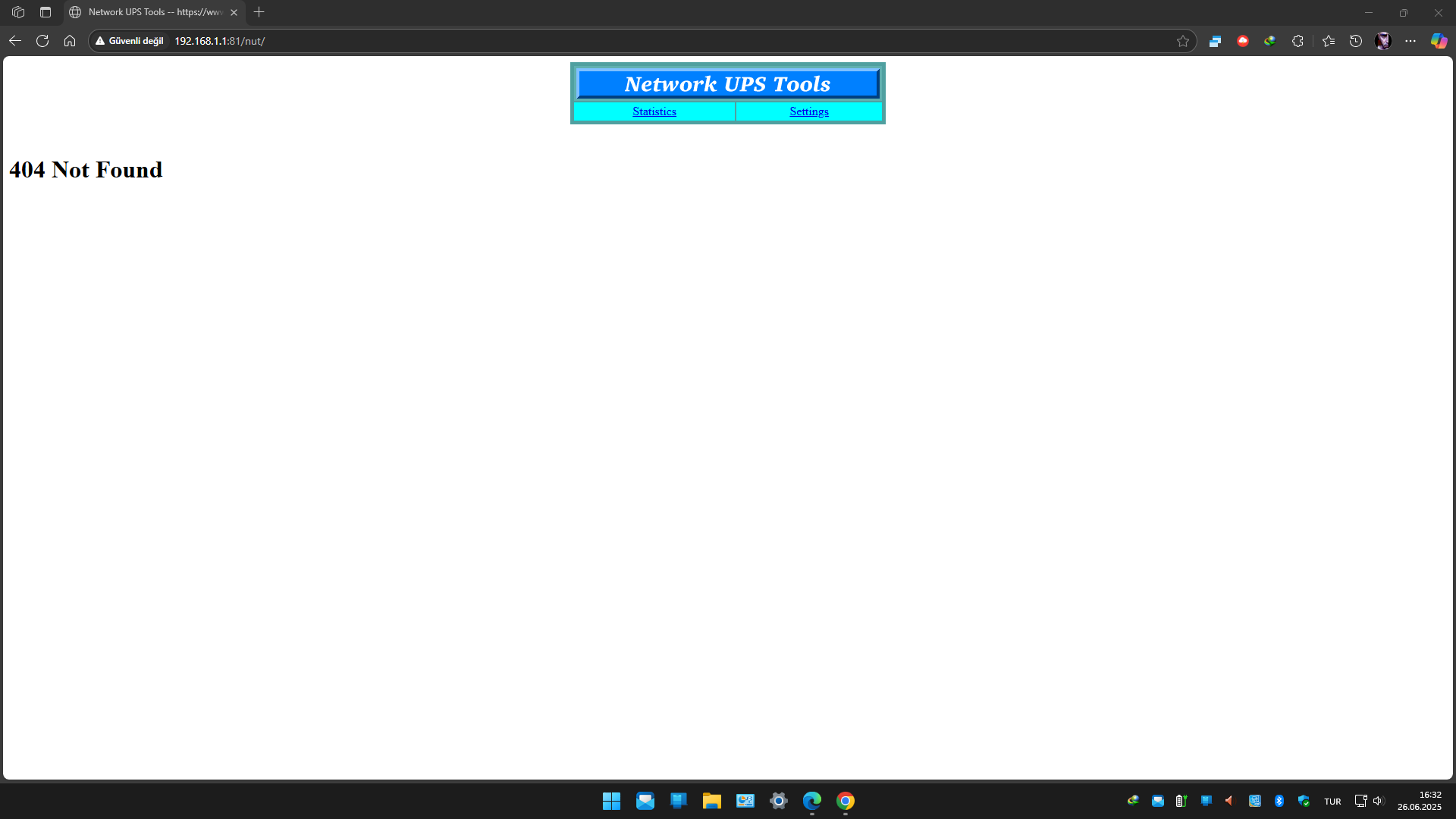The image size is (1456, 819).
Task: Open Windows Security shield tray icon
Action: tap(1304, 801)
